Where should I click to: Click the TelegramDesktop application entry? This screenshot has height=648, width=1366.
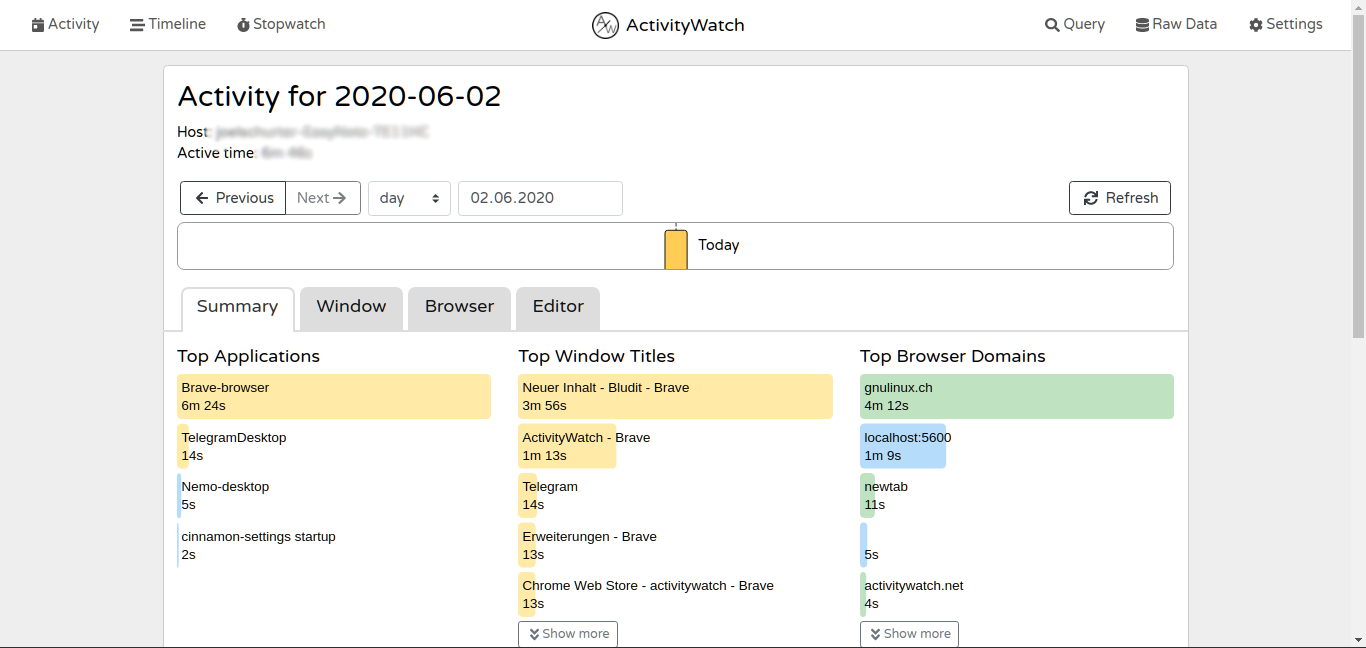pyautogui.click(x=234, y=446)
